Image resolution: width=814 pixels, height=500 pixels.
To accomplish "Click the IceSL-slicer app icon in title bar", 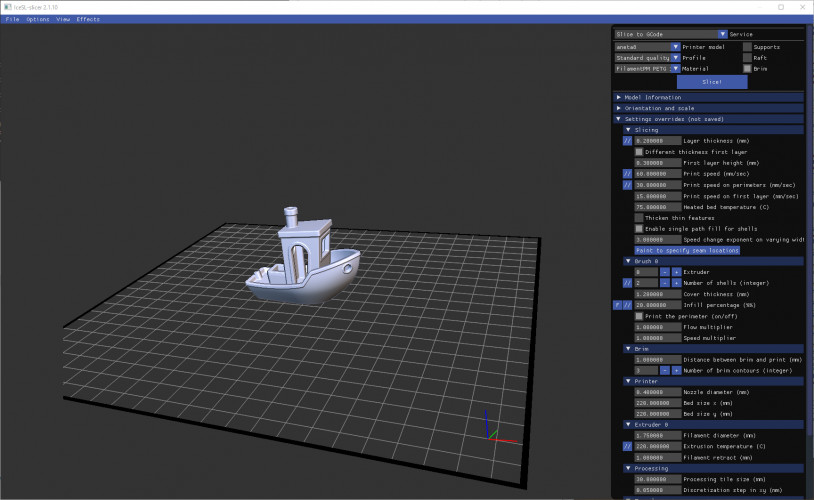I will click(x=7, y=7).
